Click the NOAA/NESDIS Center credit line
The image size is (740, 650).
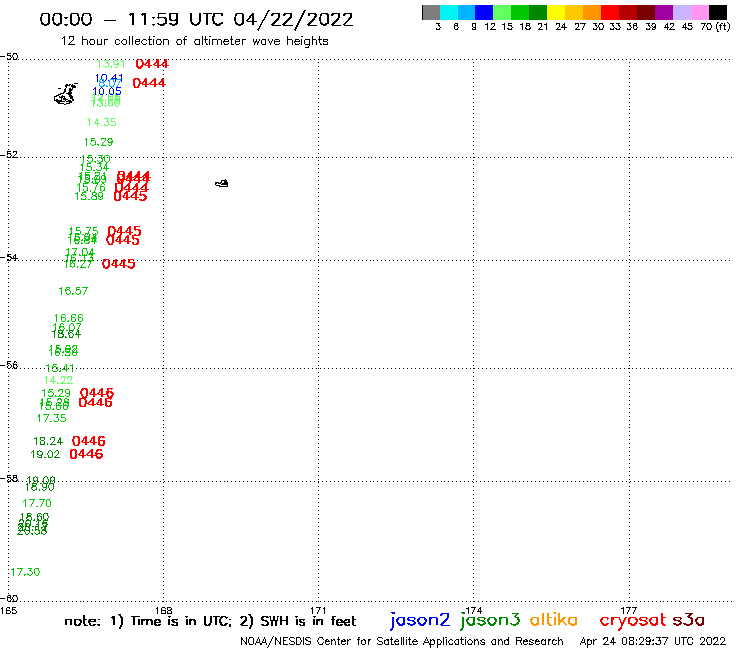pyautogui.click(x=402, y=641)
